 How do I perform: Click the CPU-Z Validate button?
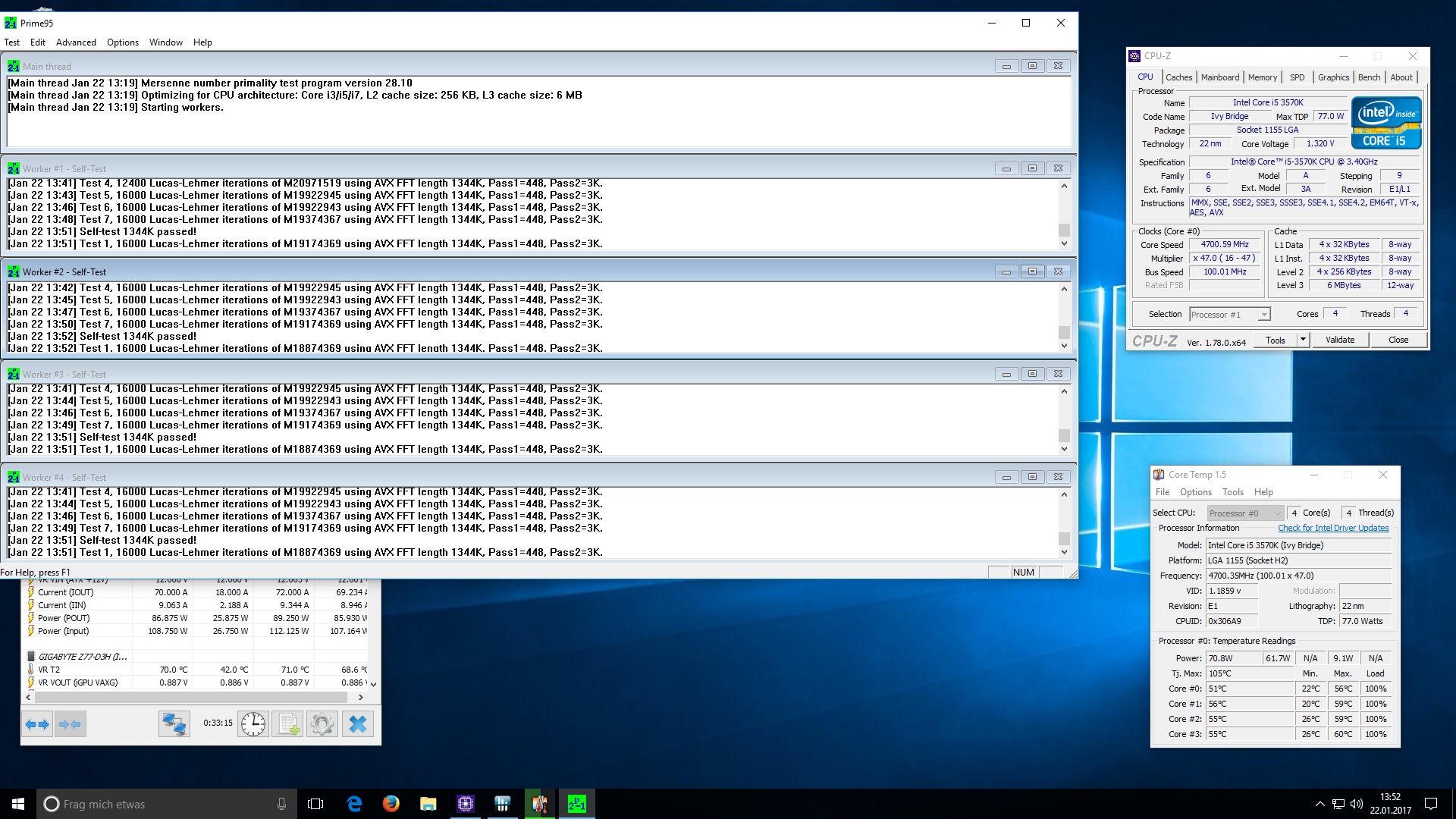coord(1339,340)
